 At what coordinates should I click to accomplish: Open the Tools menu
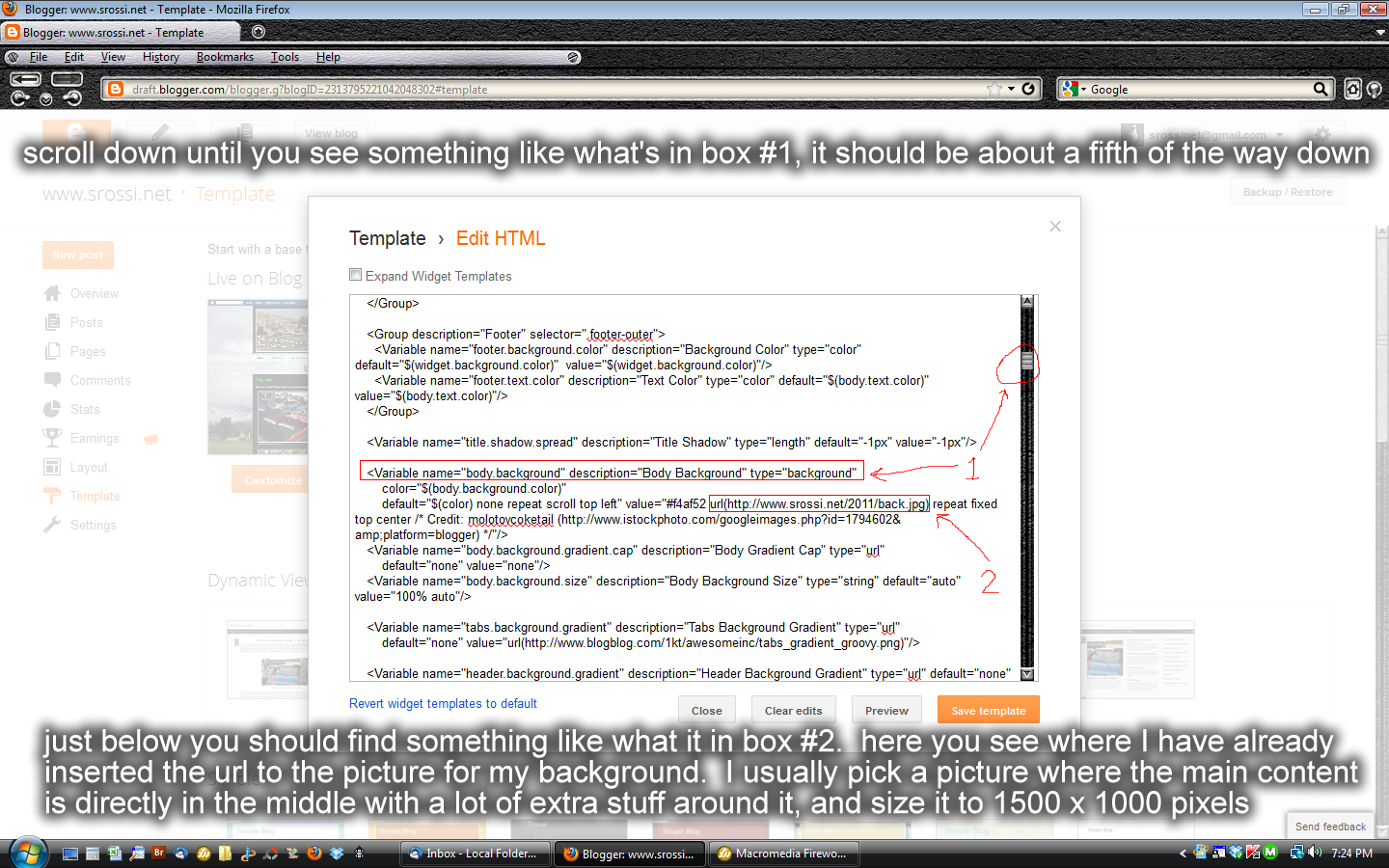[285, 57]
